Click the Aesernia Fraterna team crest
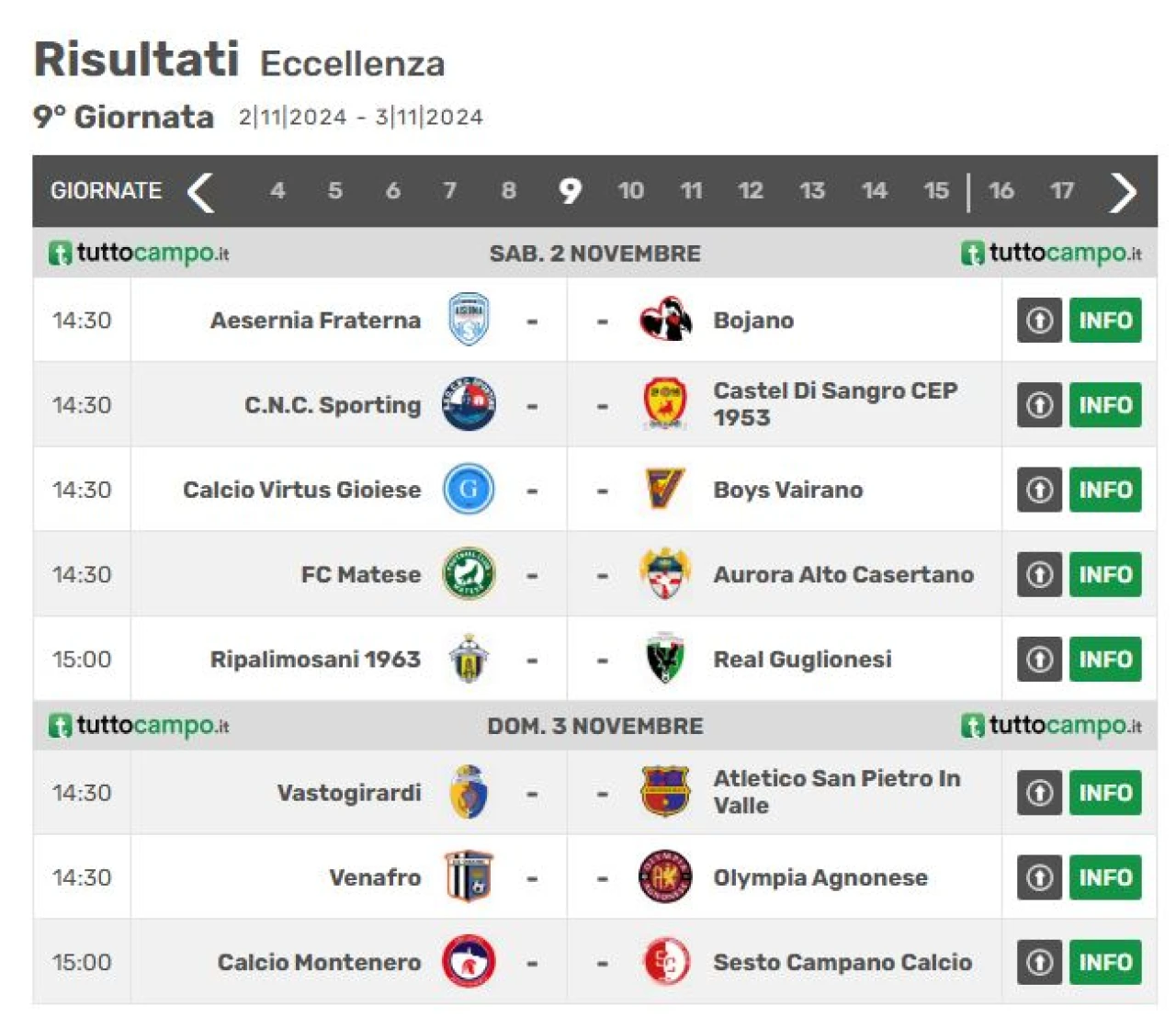This screenshot has width=1176, height=1028. coord(469,320)
